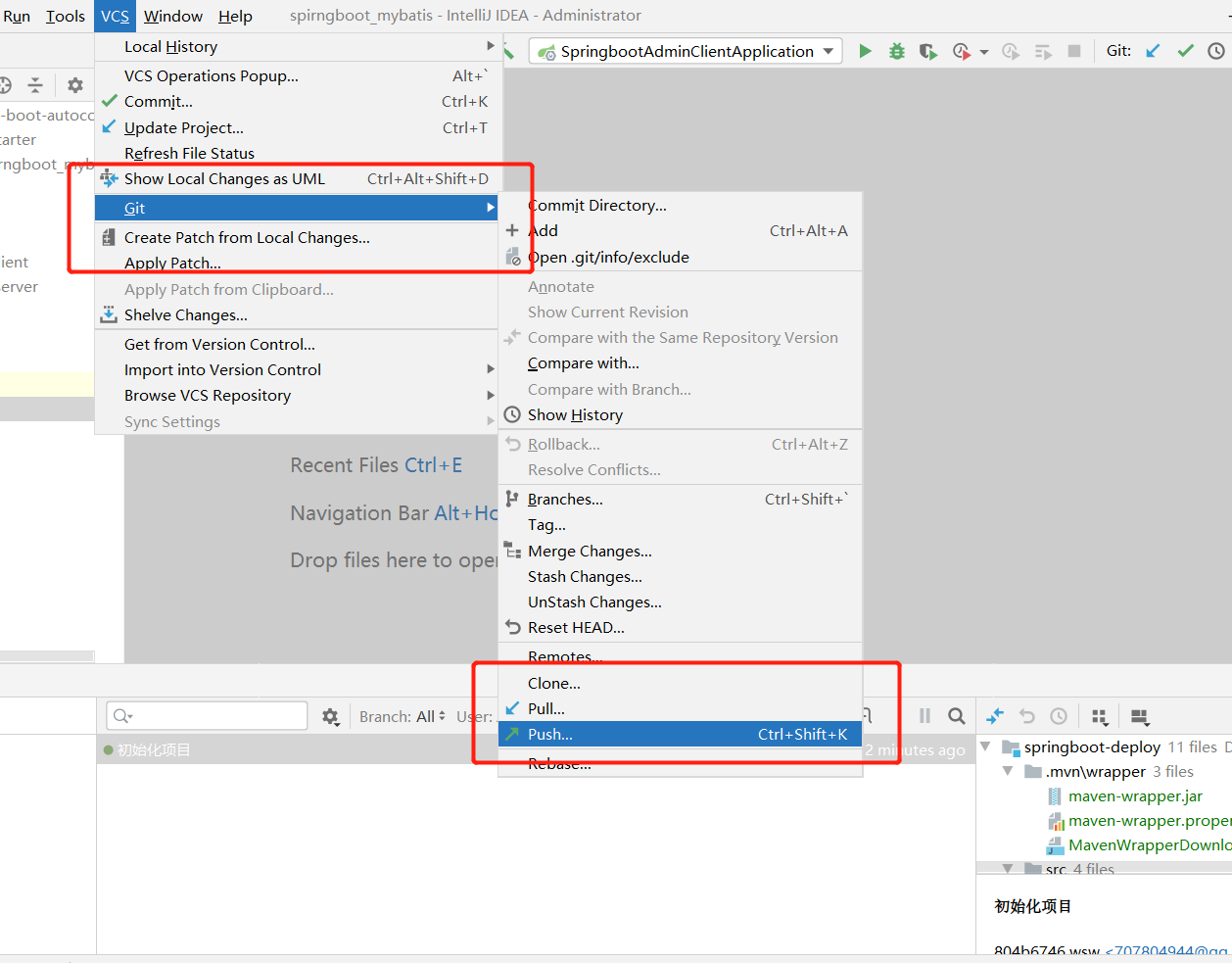Select MavenWrapperDownloader file
The width and height of the screenshot is (1232, 963).
[1140, 844]
